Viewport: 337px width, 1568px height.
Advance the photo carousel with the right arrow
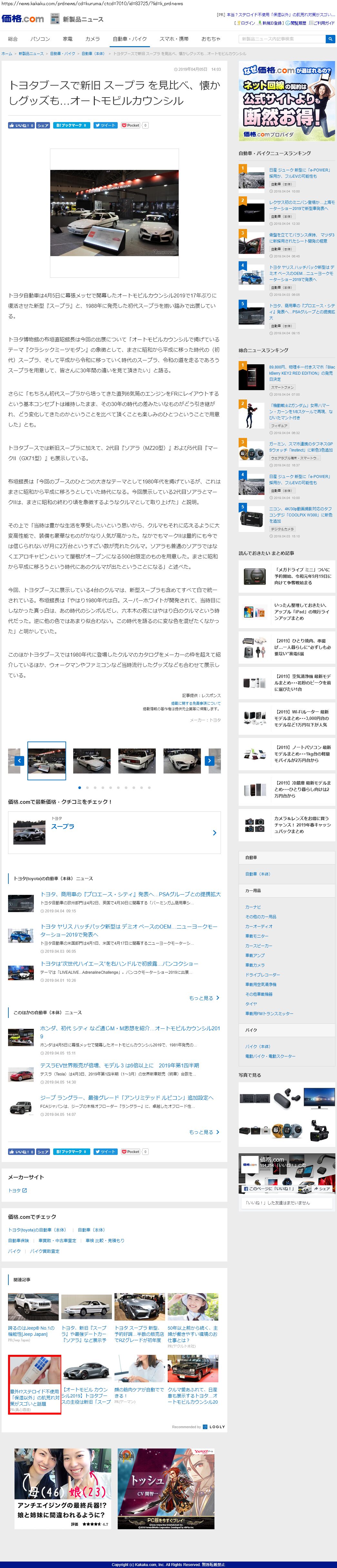[x=210, y=761]
